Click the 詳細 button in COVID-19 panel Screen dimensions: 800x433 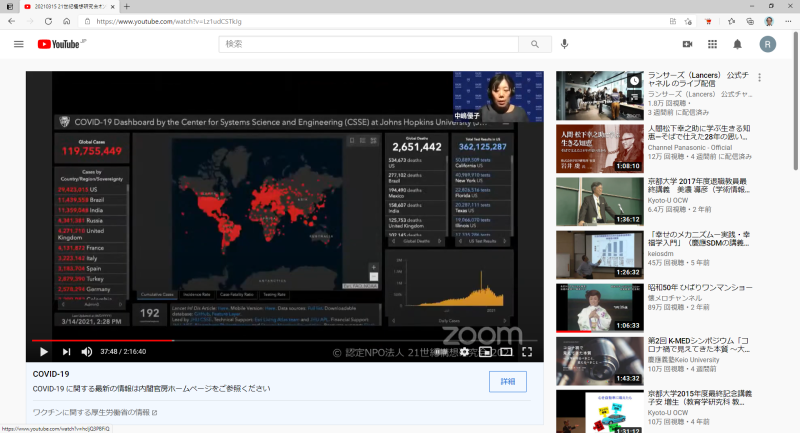pos(508,381)
